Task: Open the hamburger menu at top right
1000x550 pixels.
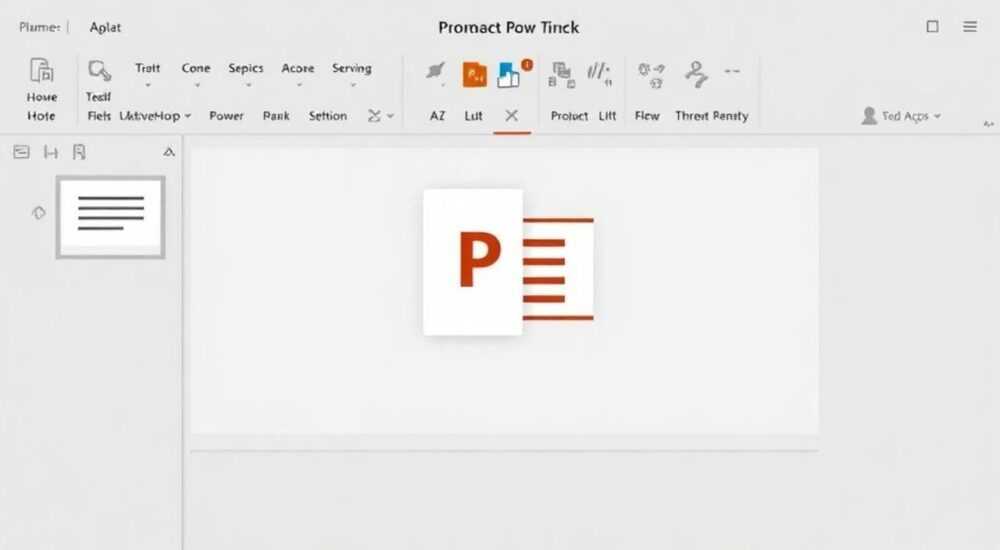Action: click(x=970, y=26)
